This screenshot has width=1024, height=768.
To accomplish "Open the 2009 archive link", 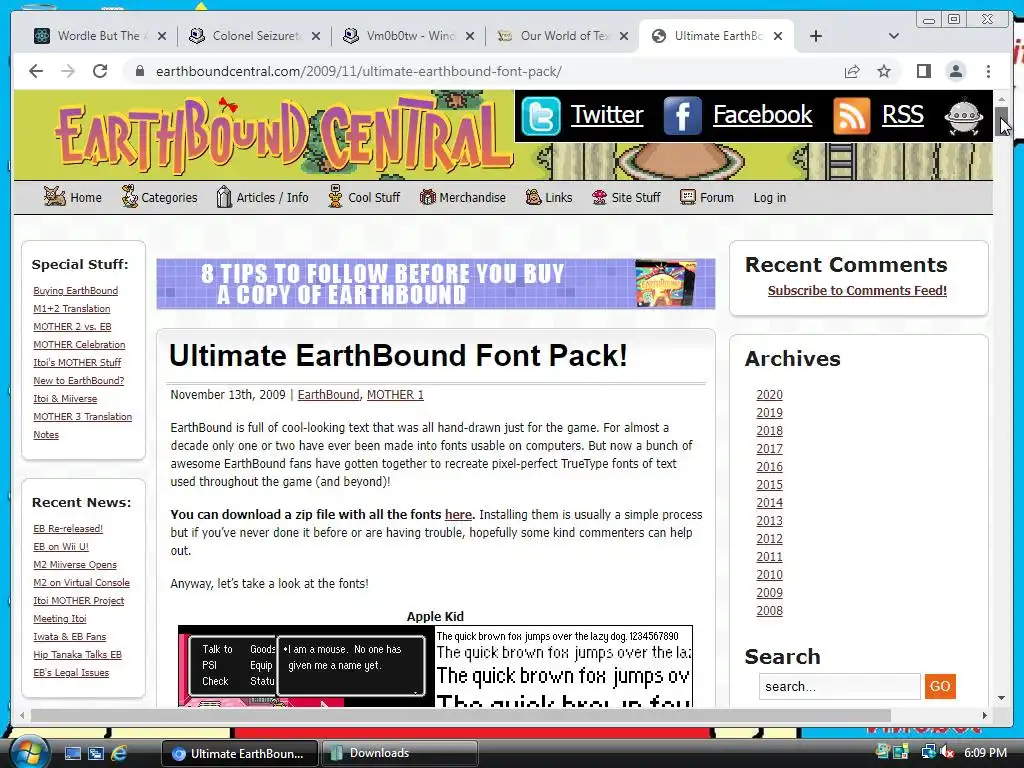I will (769, 592).
